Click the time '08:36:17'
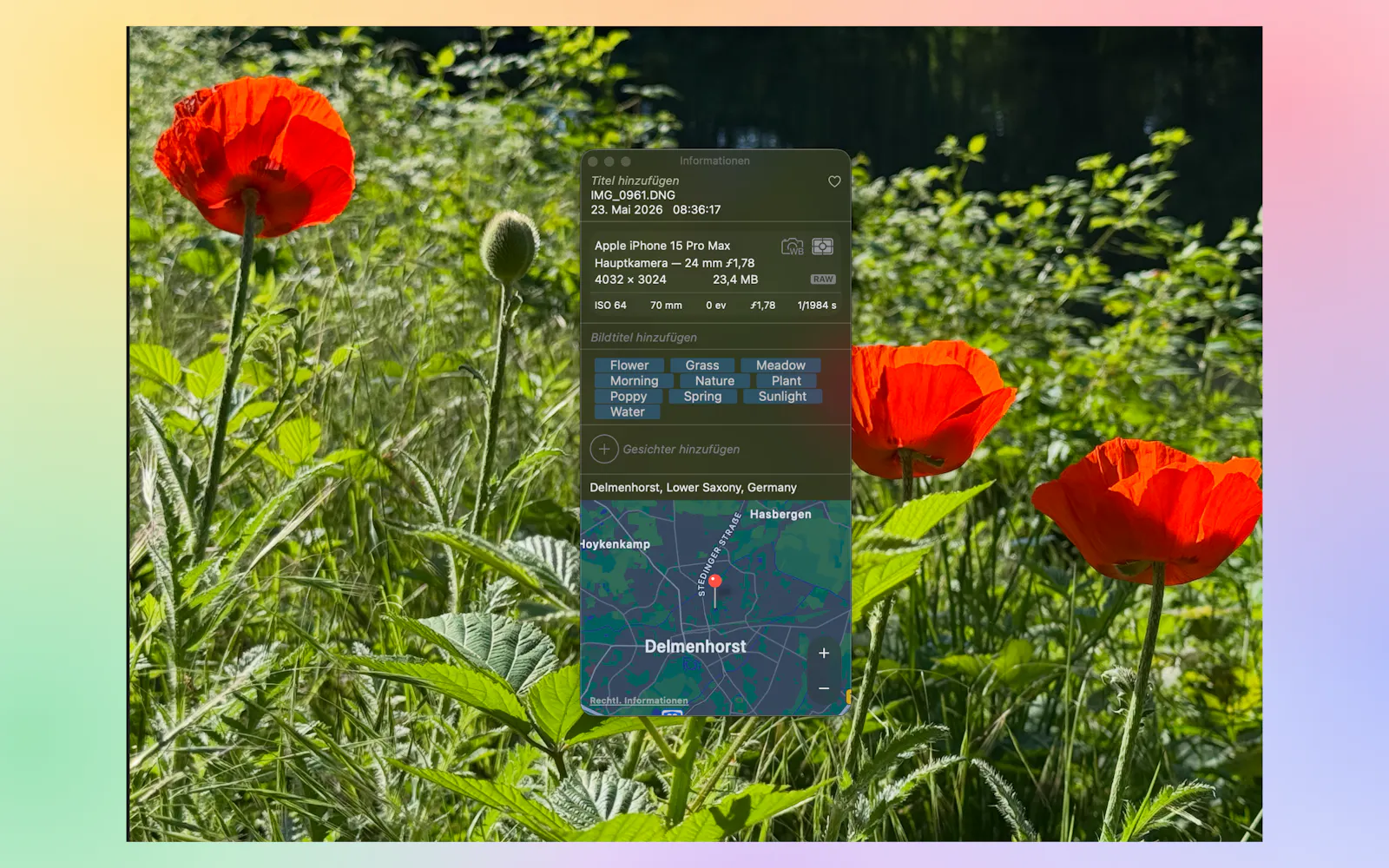The image size is (1389, 868). pyautogui.click(x=696, y=210)
